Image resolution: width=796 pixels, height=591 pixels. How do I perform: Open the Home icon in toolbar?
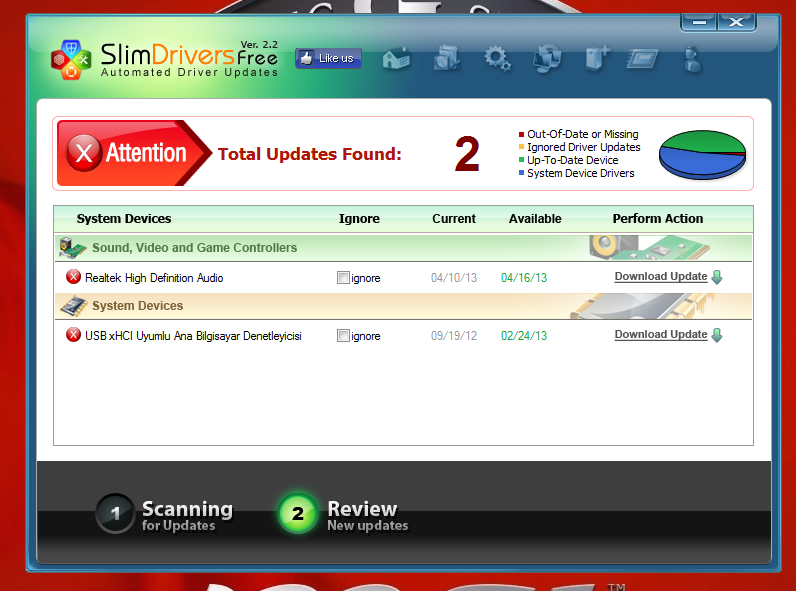pyautogui.click(x=396, y=59)
